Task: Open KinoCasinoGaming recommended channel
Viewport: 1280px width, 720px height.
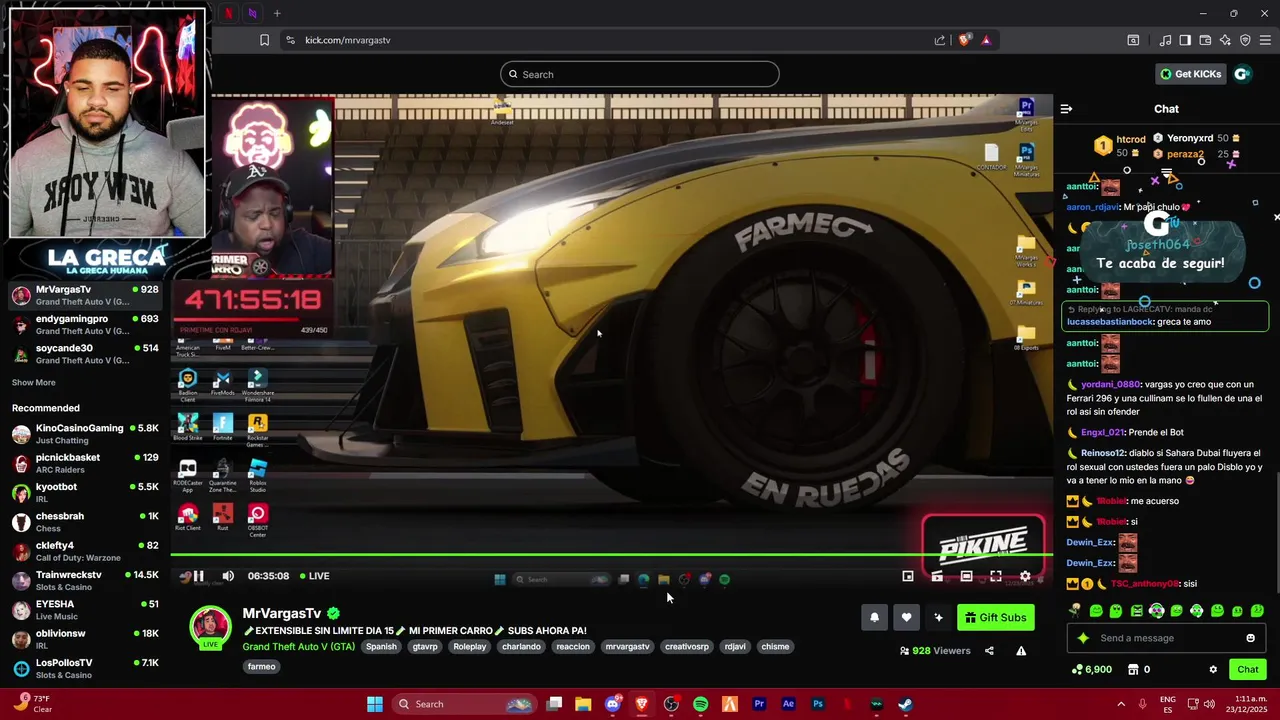Action: click(x=85, y=434)
